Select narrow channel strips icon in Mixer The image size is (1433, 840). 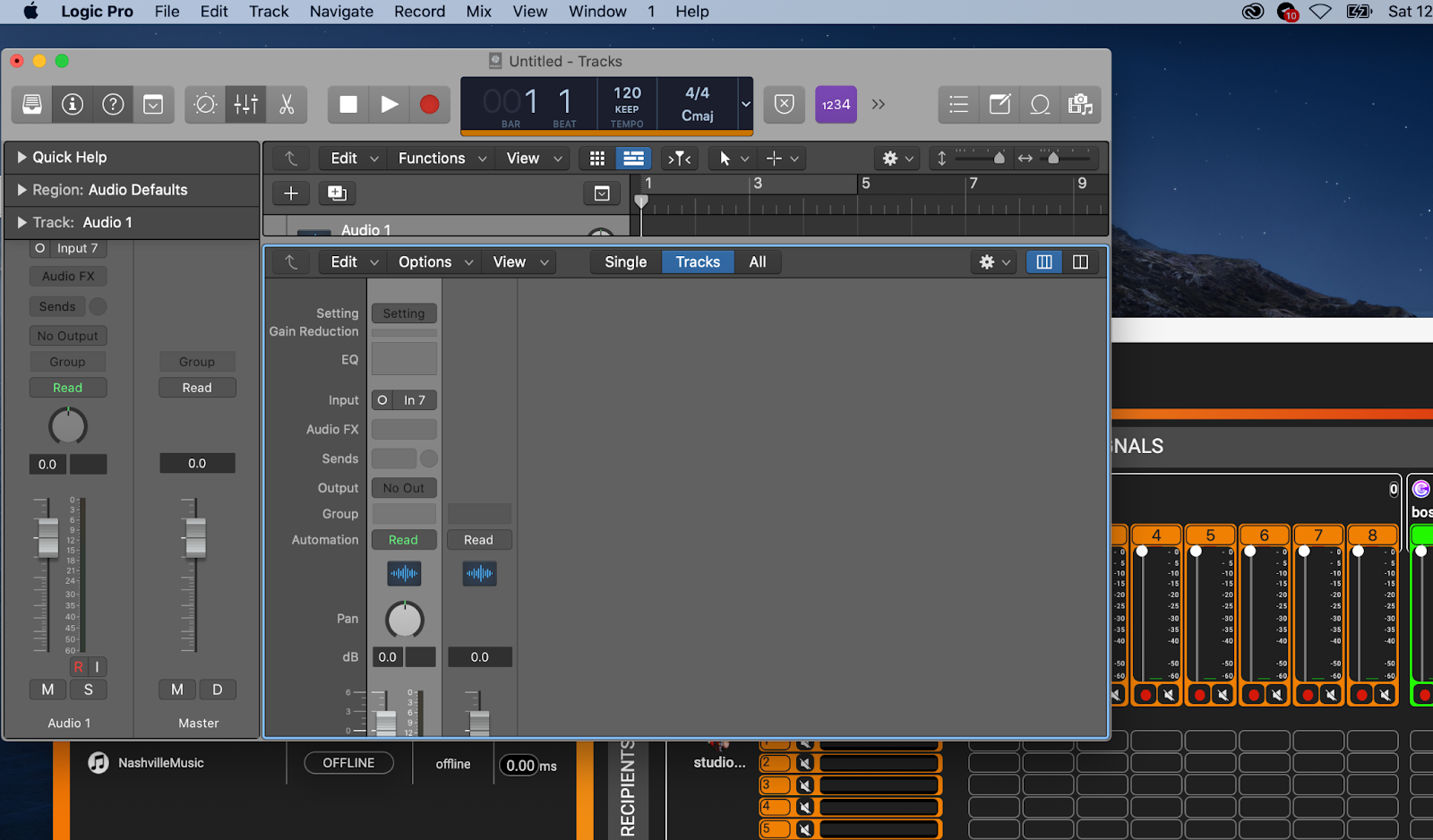tap(1044, 262)
